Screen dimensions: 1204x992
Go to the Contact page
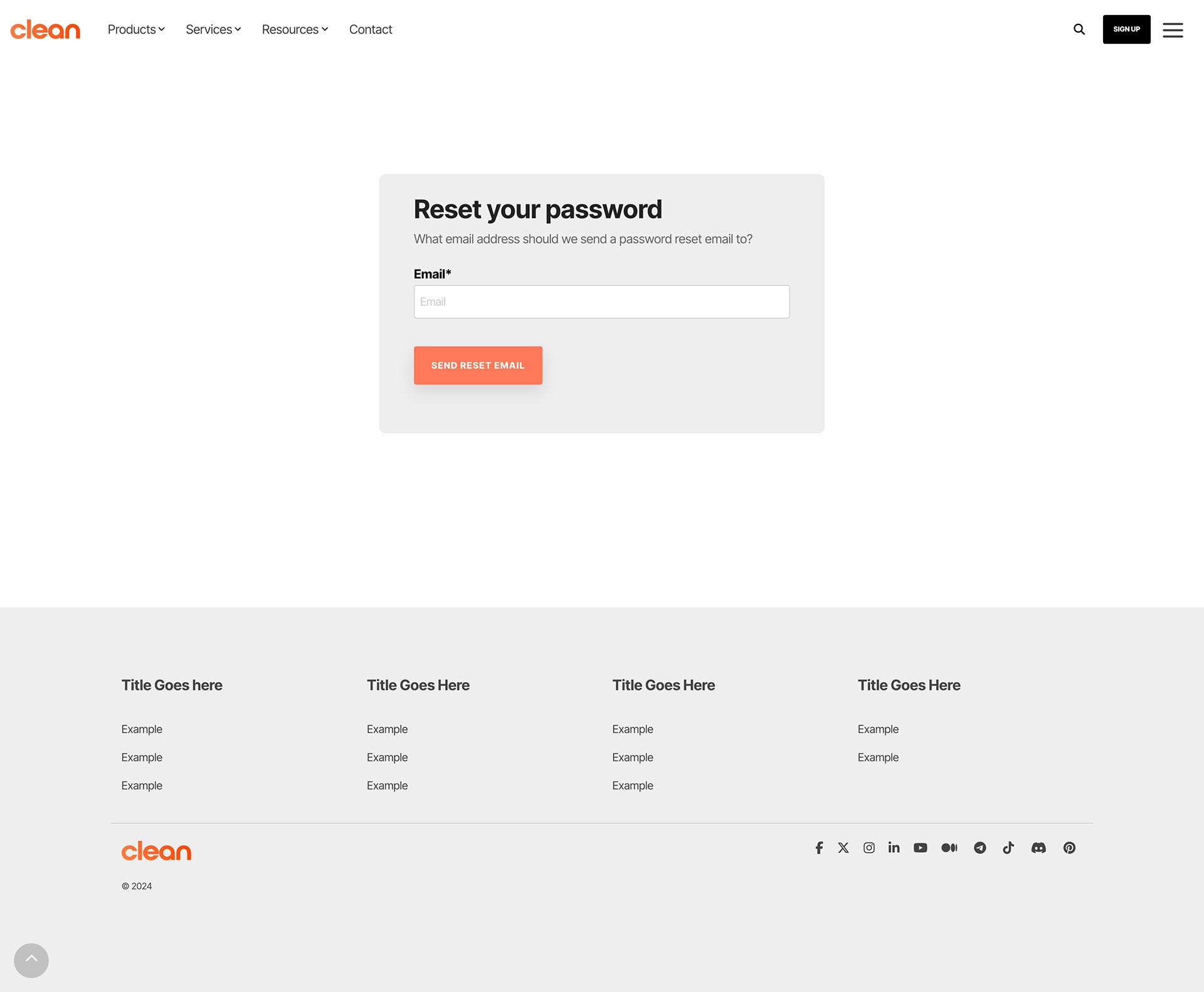[371, 29]
